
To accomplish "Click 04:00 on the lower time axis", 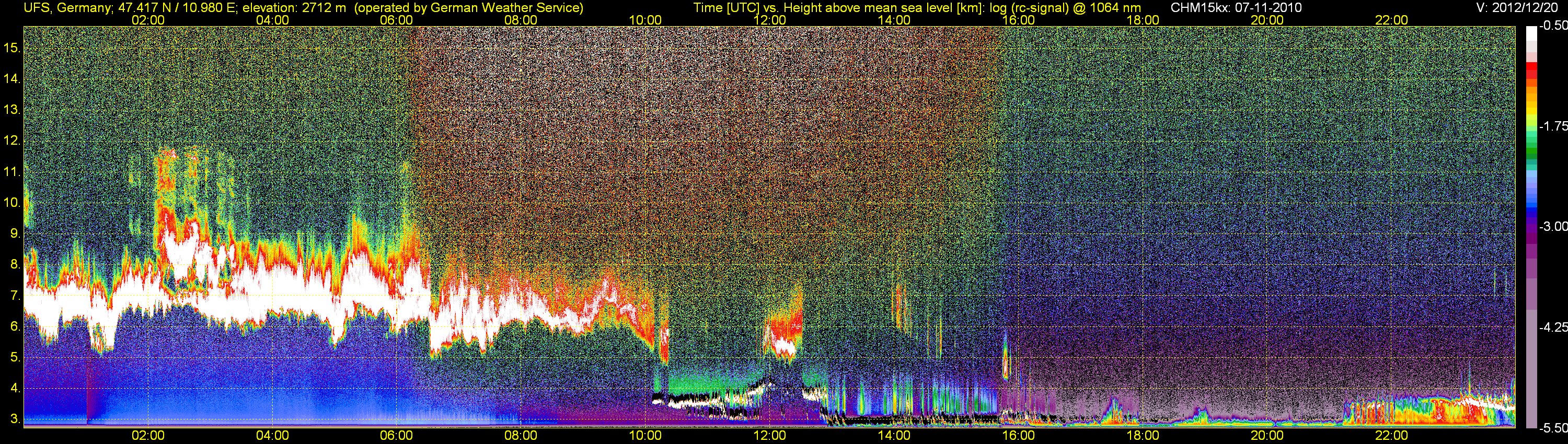I will point(272,436).
